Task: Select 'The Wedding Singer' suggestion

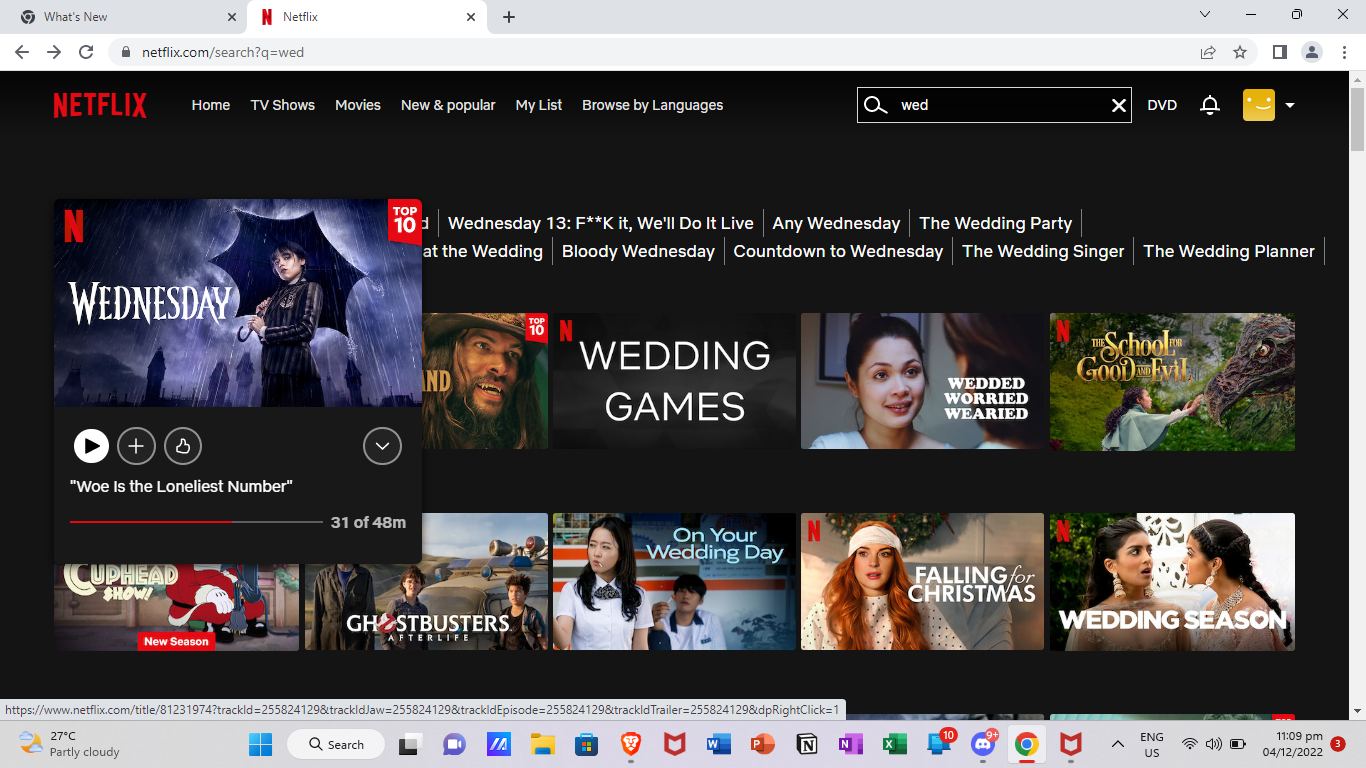Action: coord(1043,251)
